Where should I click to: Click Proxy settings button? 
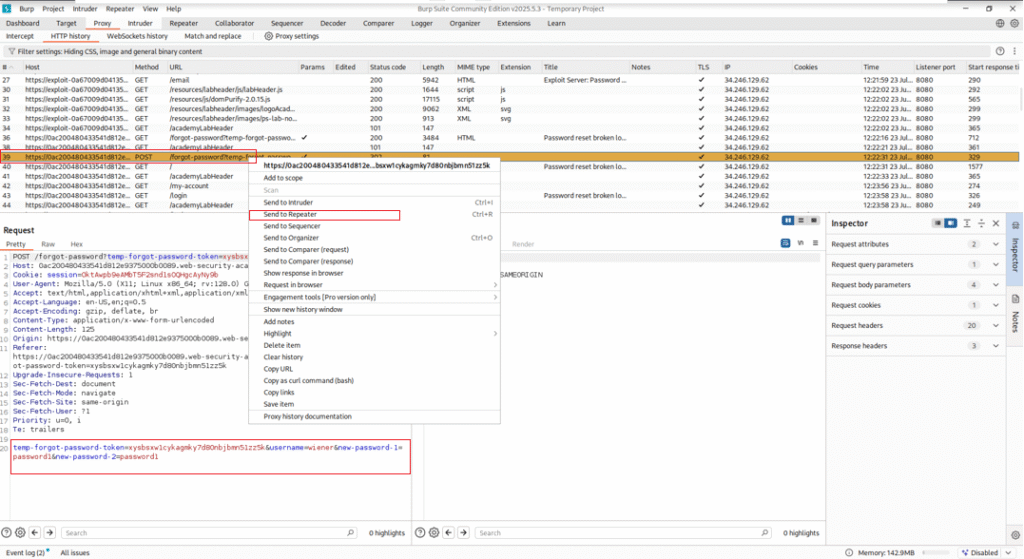point(291,37)
